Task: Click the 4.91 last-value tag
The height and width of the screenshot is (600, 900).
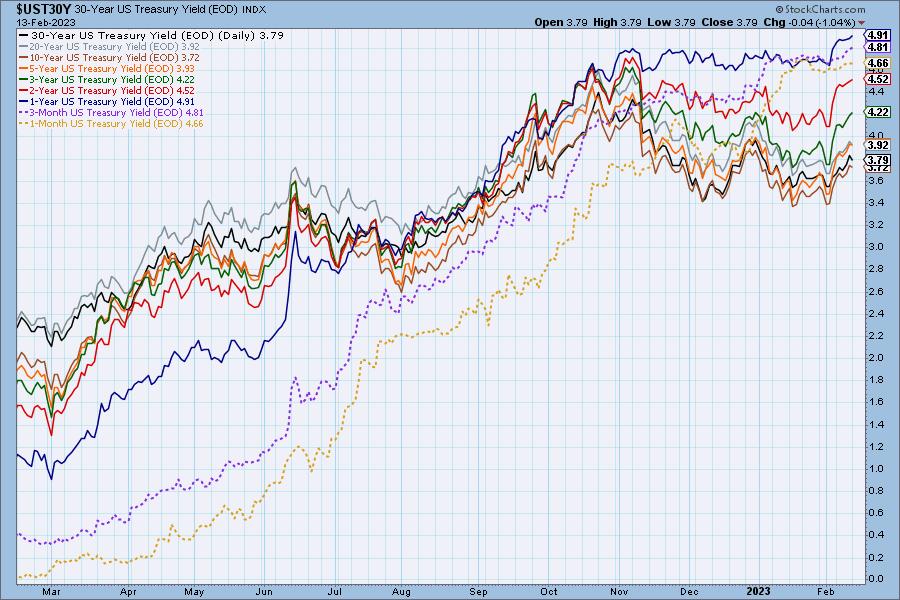Action: point(879,35)
